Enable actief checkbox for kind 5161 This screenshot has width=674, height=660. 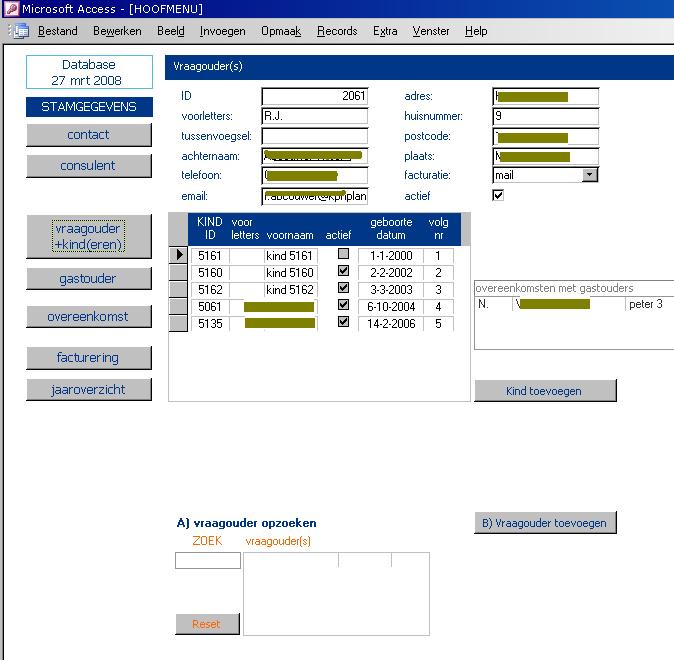pos(344,256)
